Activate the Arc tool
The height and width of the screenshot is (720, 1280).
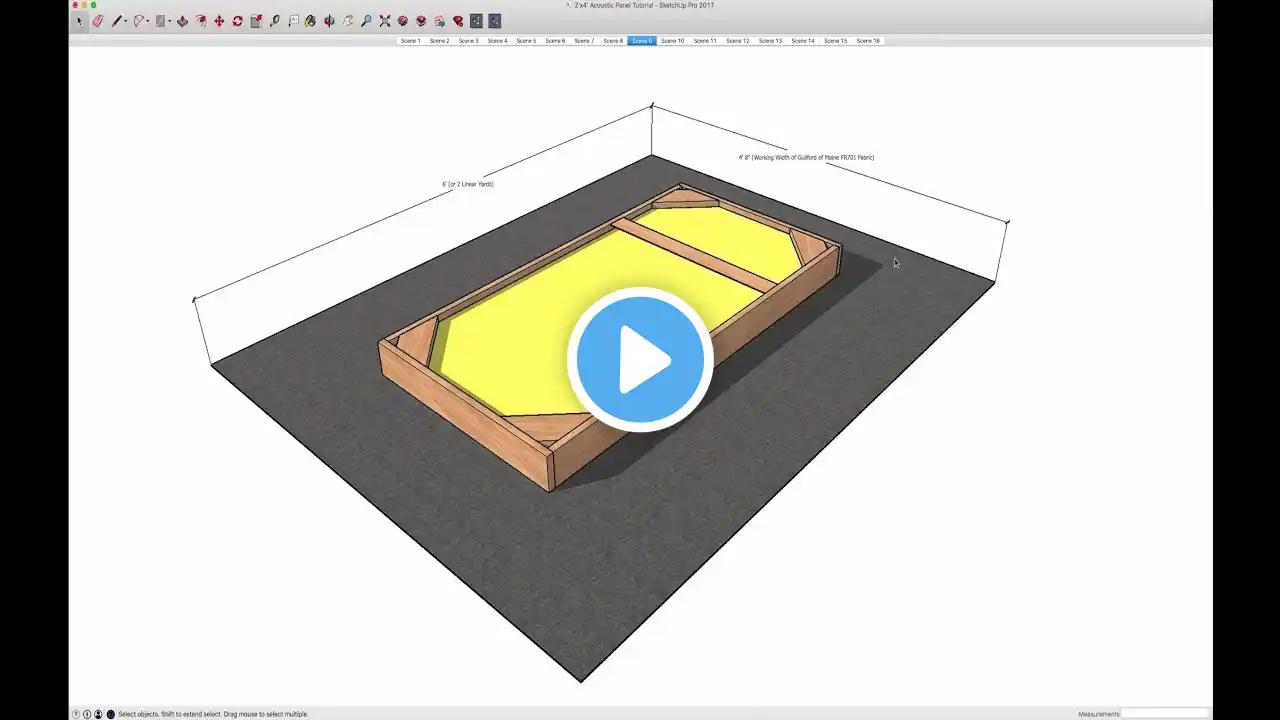pos(139,20)
